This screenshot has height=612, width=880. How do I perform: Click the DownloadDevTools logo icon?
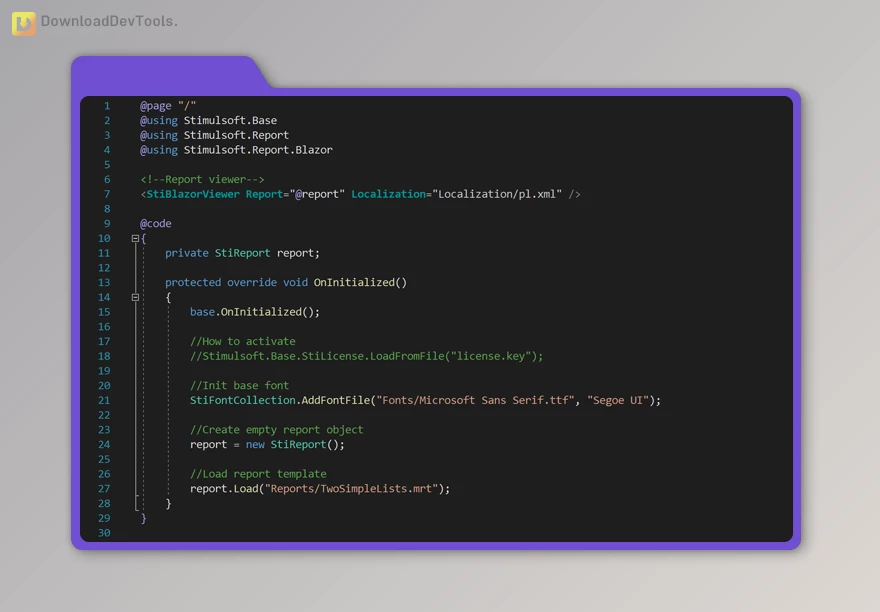(x=24, y=23)
